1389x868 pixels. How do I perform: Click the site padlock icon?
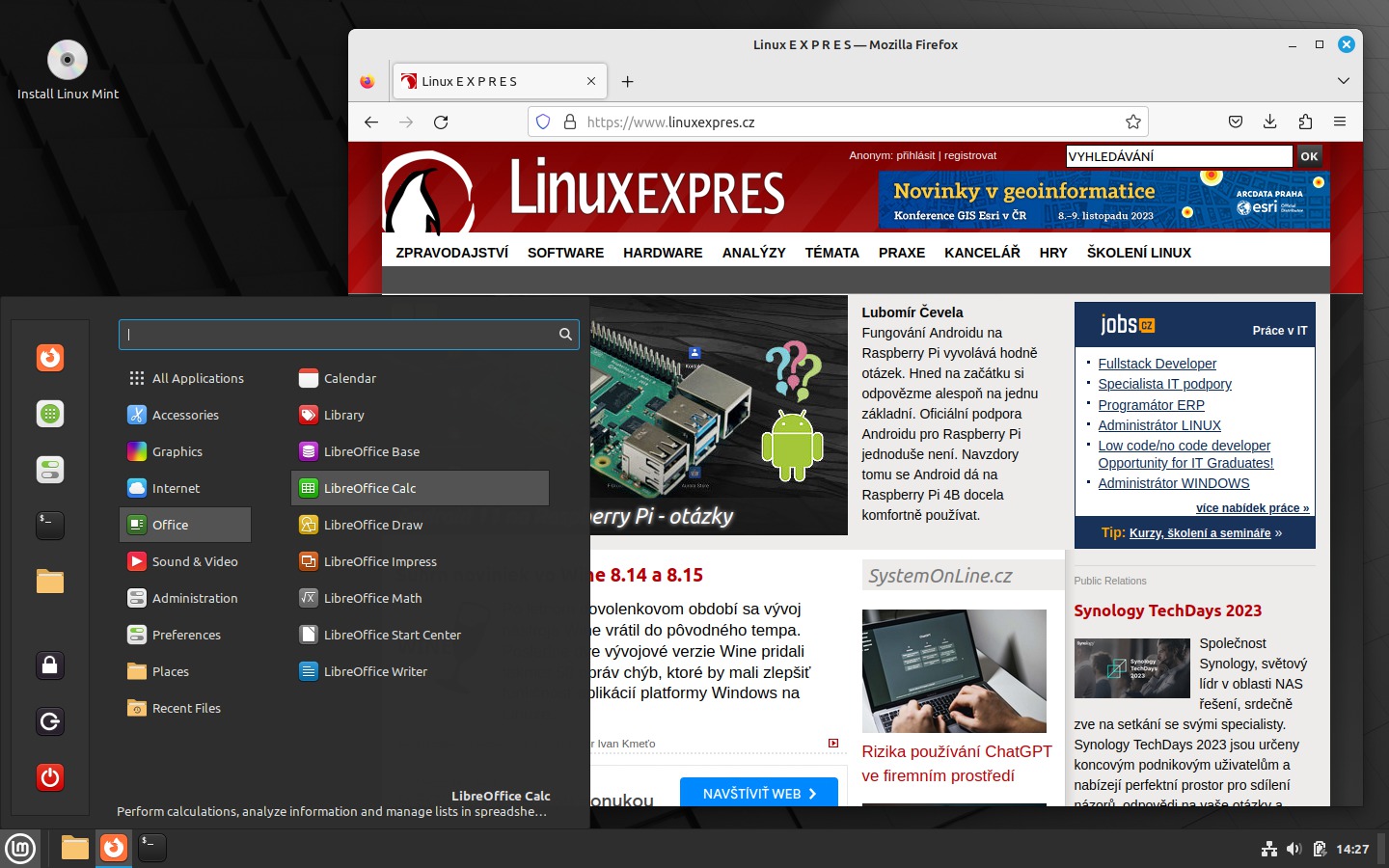point(570,122)
